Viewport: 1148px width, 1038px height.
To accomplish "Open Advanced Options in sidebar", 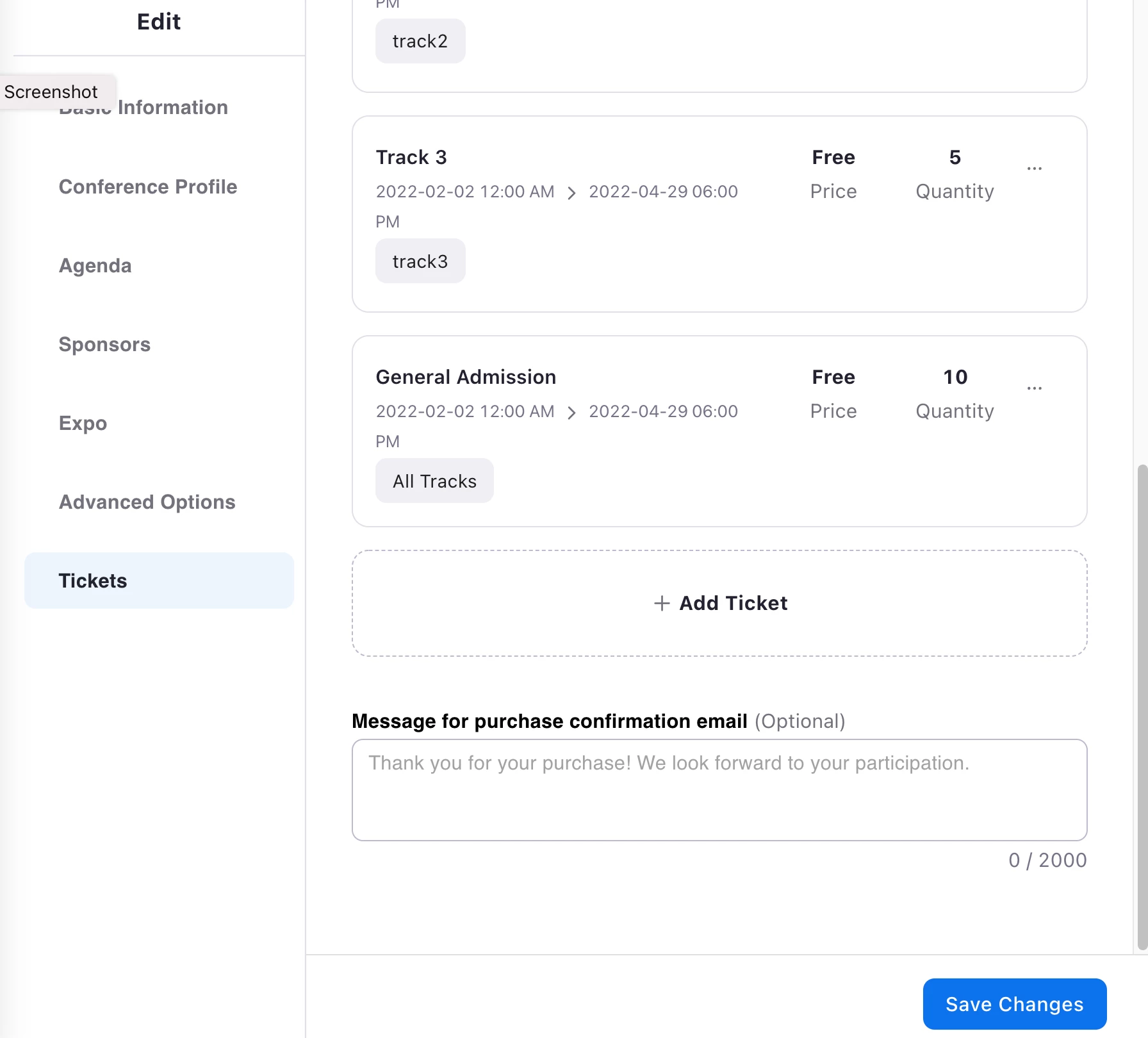I will click(x=147, y=502).
